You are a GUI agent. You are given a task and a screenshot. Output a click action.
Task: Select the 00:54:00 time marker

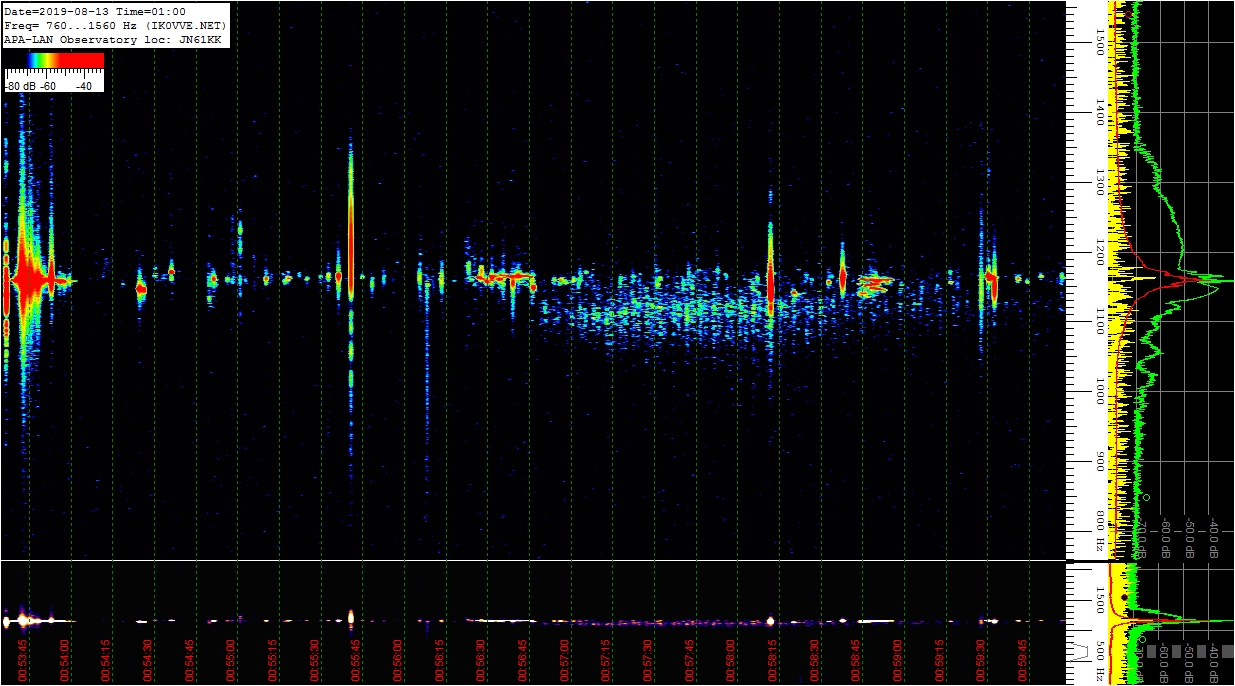pos(65,660)
